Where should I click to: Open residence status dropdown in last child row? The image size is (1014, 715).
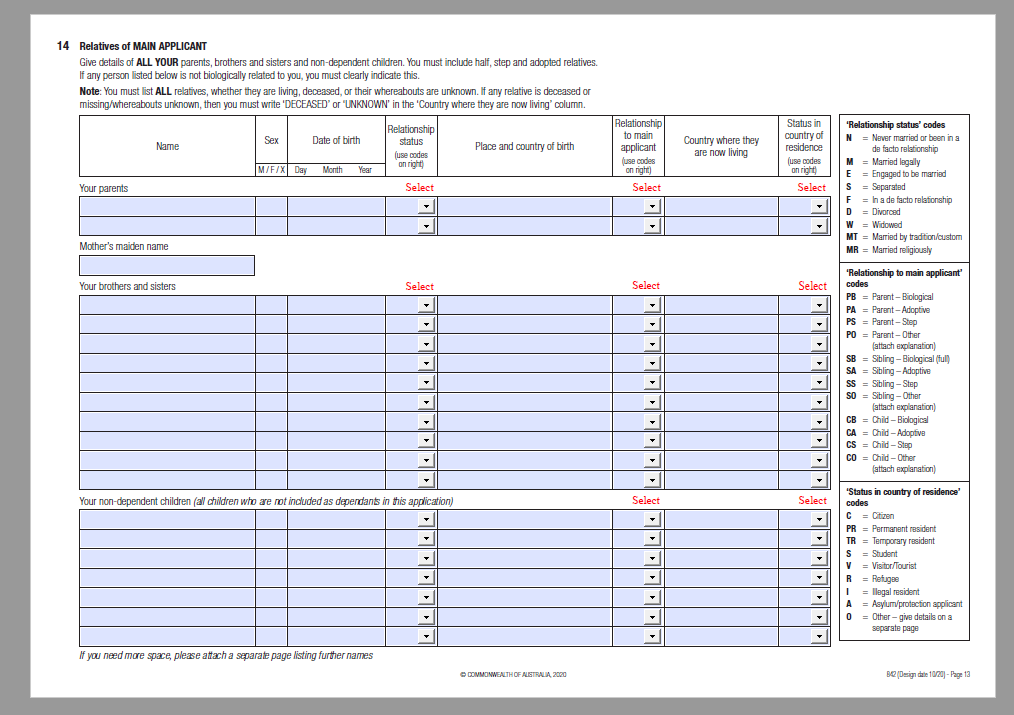coord(819,636)
